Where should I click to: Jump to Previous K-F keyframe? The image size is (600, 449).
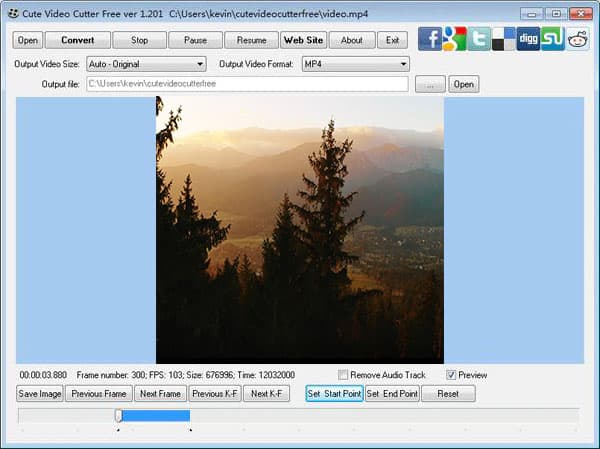(214, 394)
